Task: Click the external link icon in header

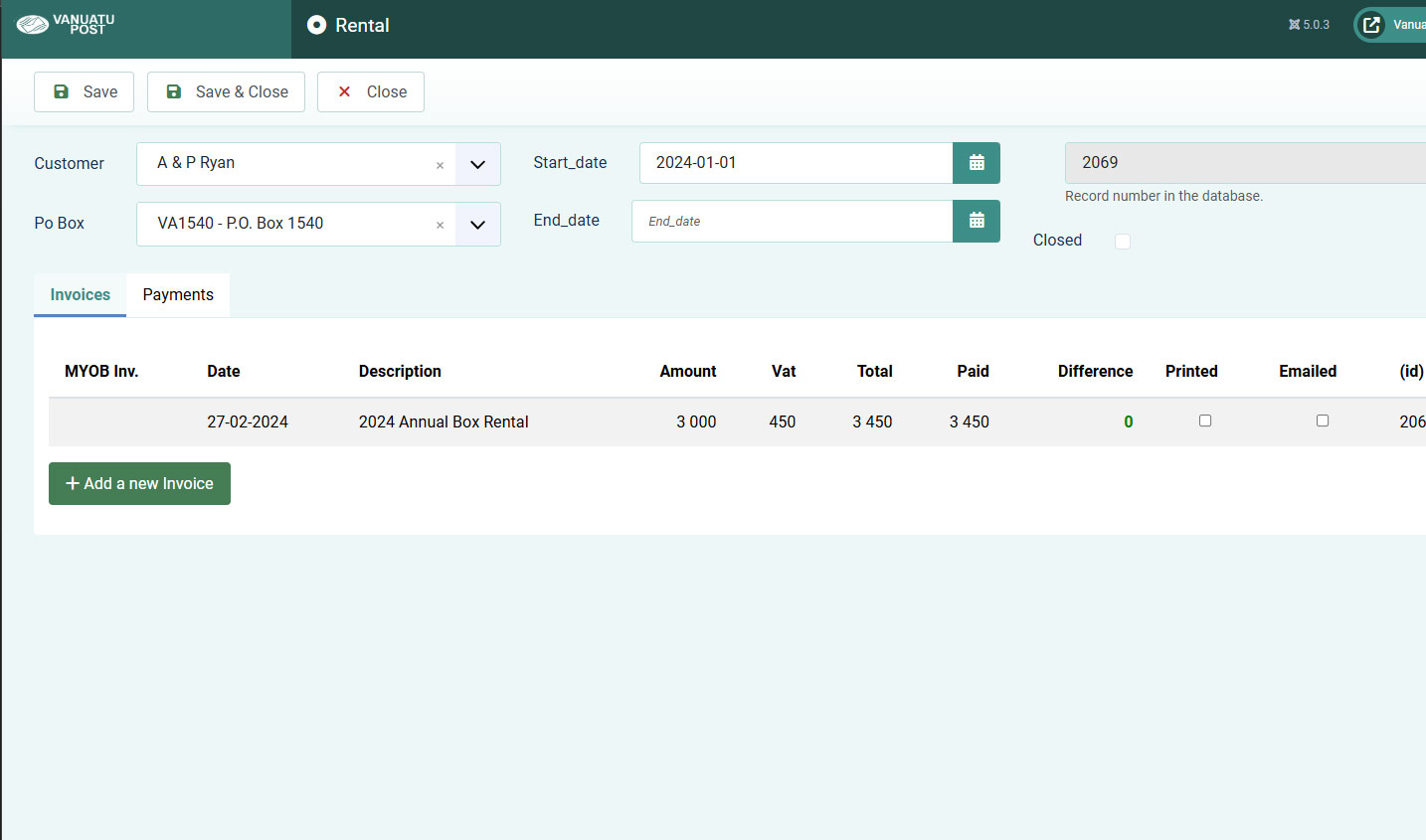Action: (1371, 25)
